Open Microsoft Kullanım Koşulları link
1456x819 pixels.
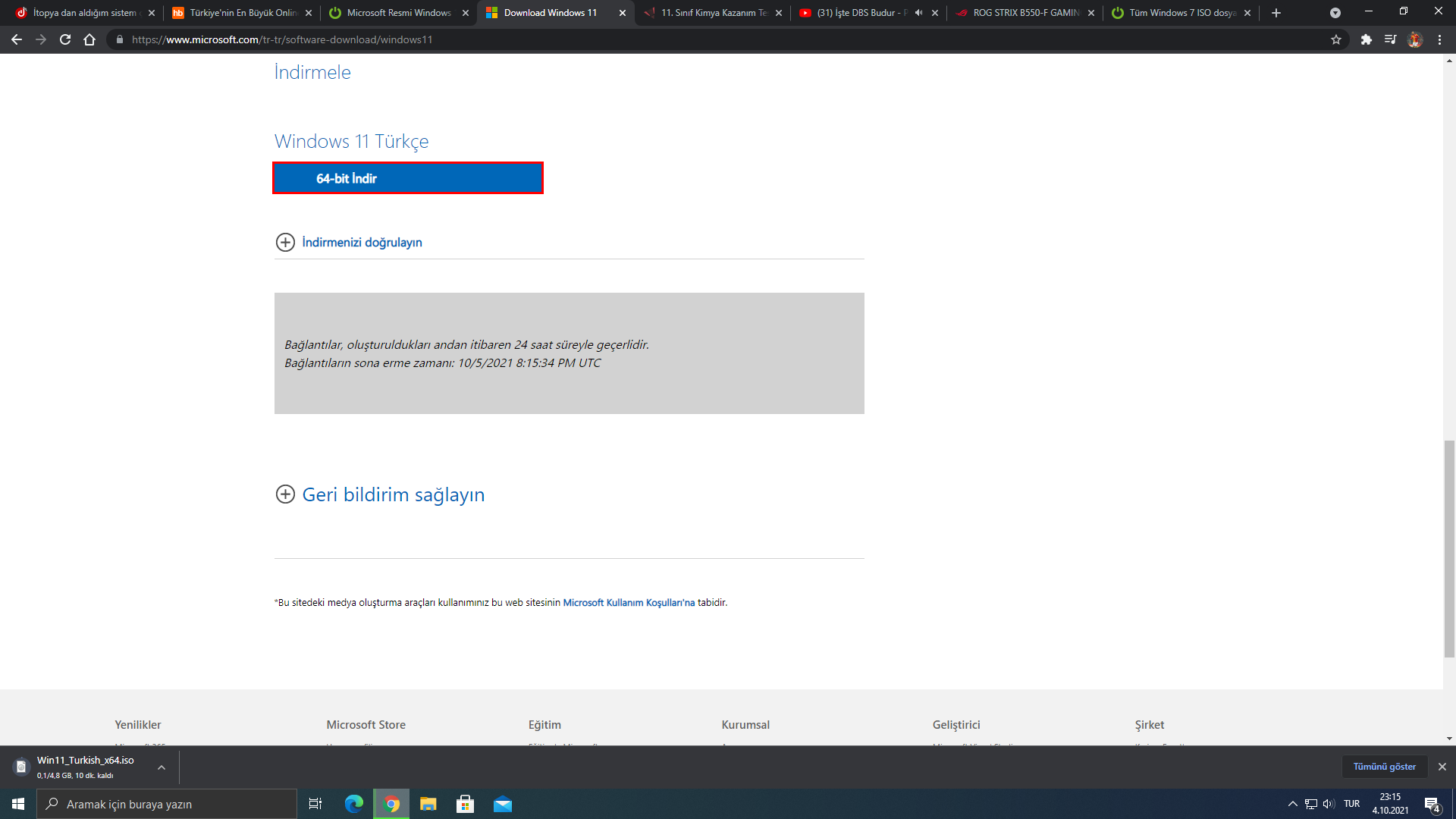pos(629,603)
